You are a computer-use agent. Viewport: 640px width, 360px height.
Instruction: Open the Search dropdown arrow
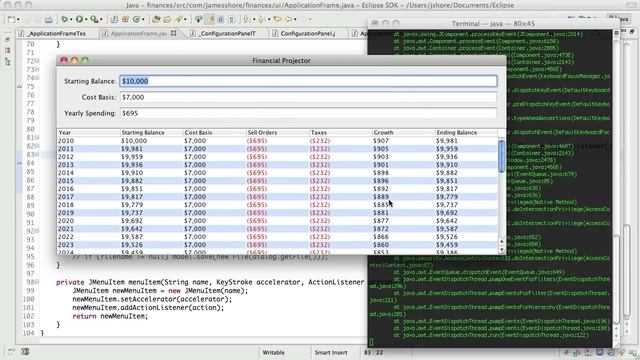(185, 19)
